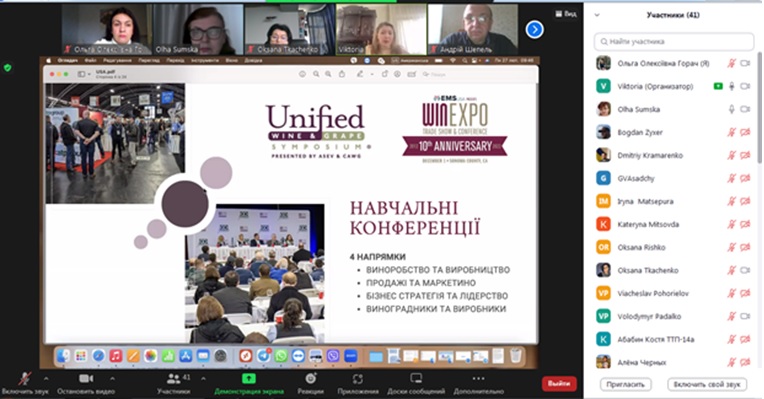
Task: Toggle Stop Video (Остановить видео) camera
Action: (86, 379)
